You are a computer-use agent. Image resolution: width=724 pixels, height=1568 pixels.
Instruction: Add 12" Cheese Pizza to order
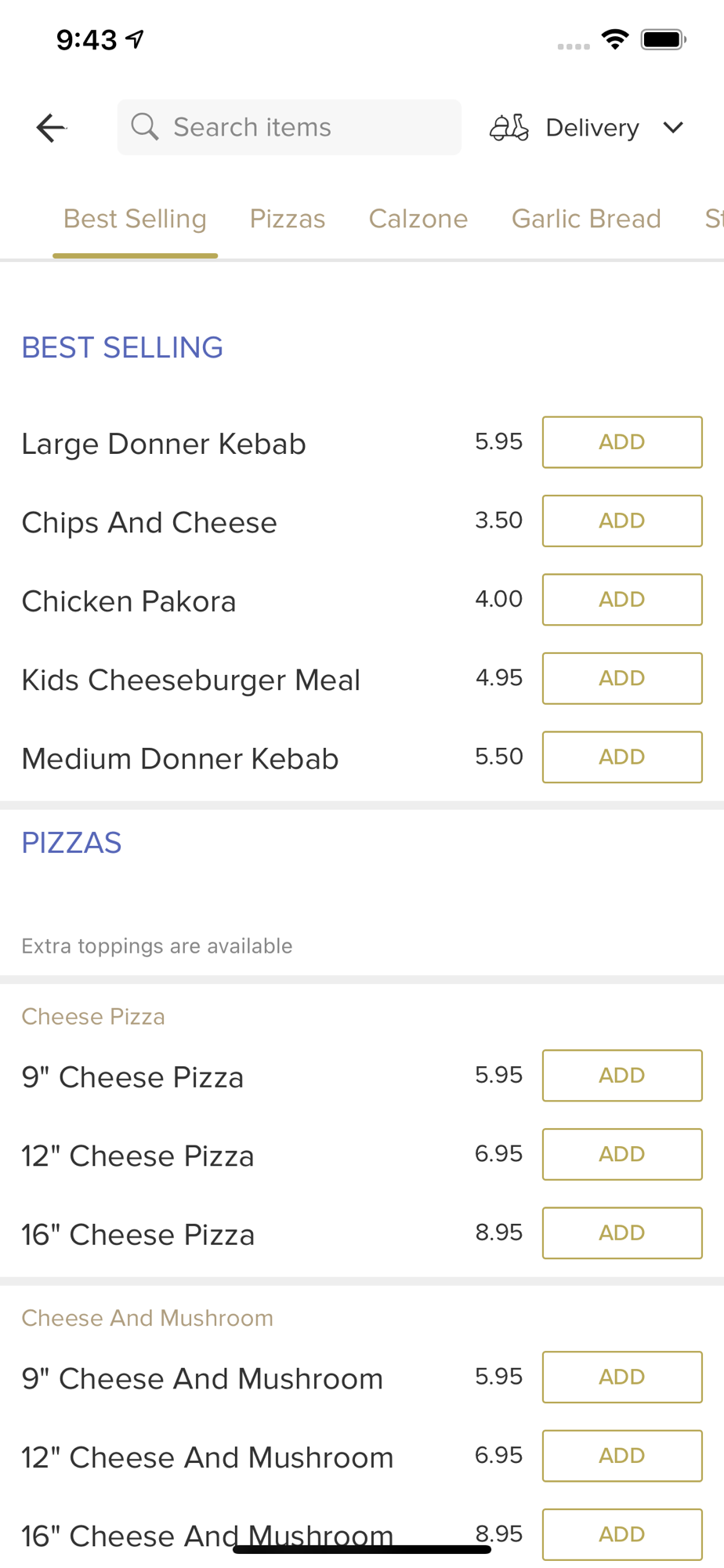point(622,1154)
